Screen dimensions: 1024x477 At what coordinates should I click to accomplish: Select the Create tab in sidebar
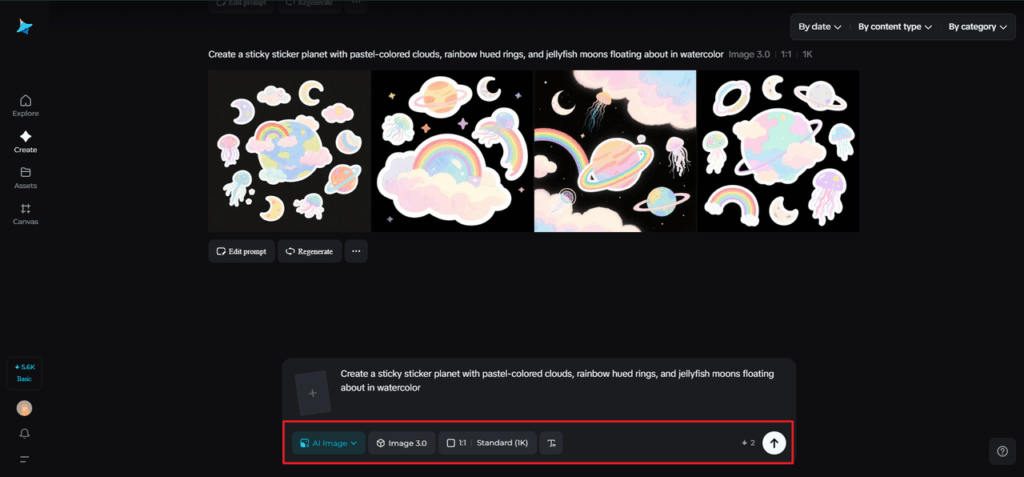click(x=25, y=141)
